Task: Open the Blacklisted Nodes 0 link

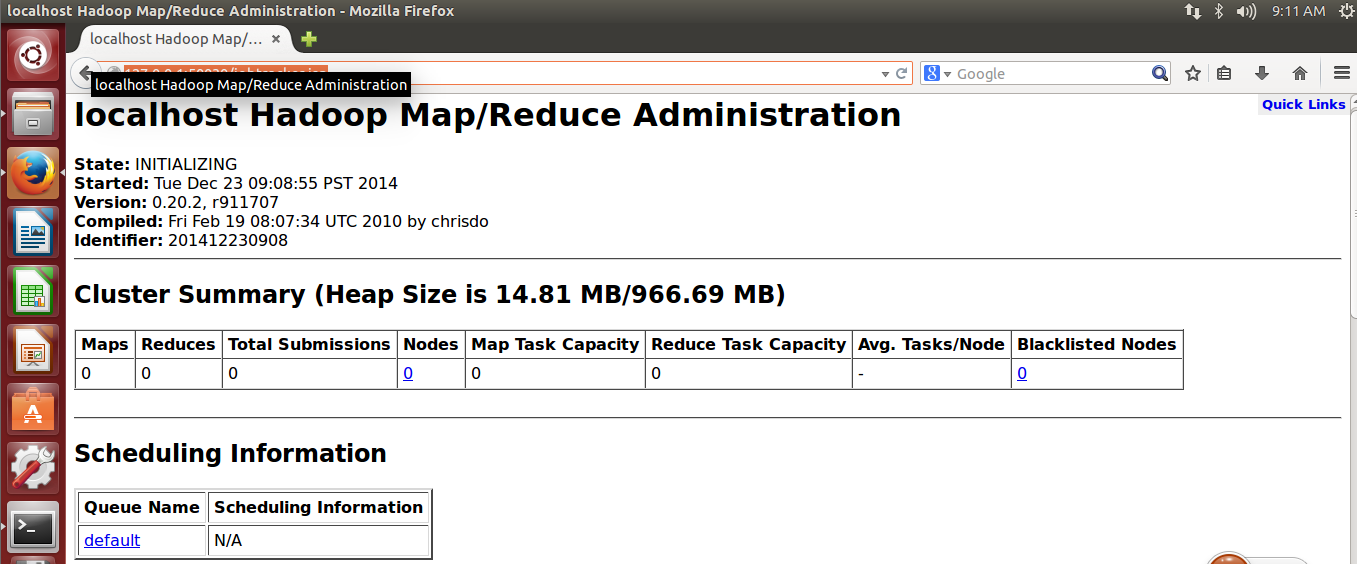Action: point(1022,374)
